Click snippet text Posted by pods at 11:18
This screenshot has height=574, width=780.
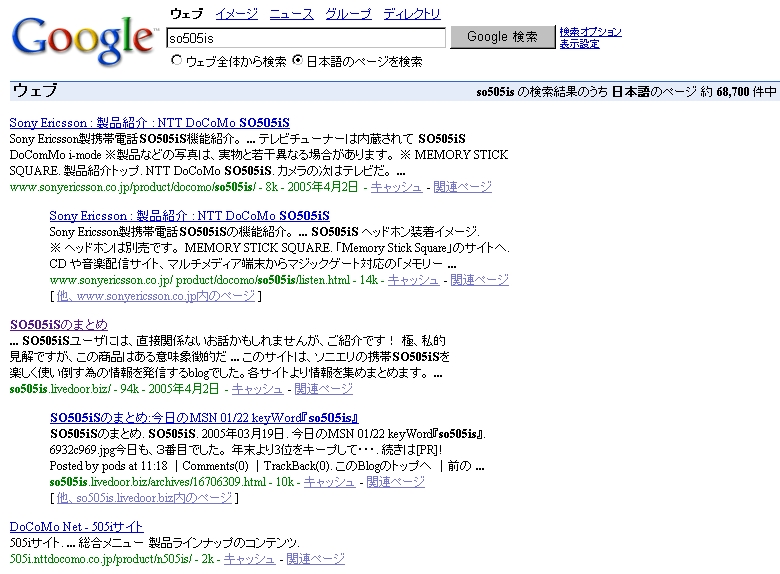coord(108,466)
